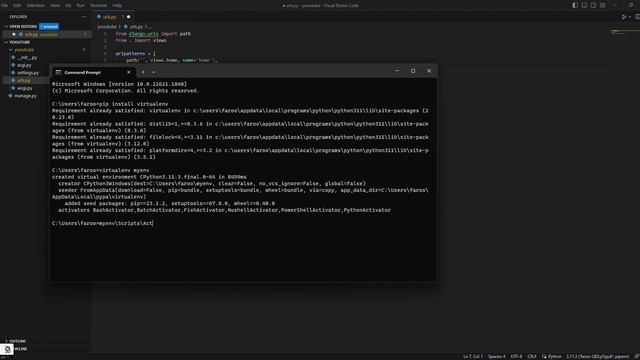Viewport: 640px width, 360px height.
Task: Open the Go menu in VS Code
Action: click(x=68, y=5)
